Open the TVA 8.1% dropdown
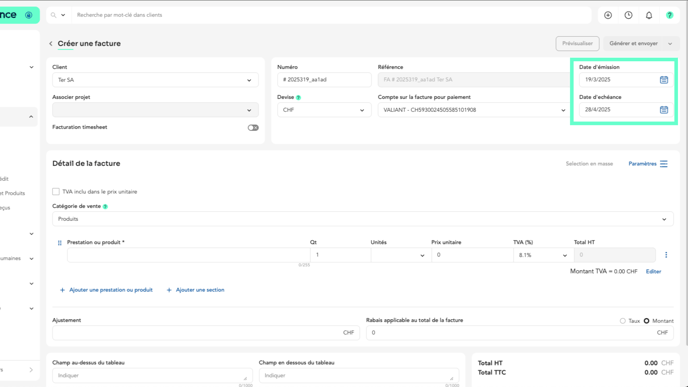The width and height of the screenshot is (688, 387). point(543,255)
